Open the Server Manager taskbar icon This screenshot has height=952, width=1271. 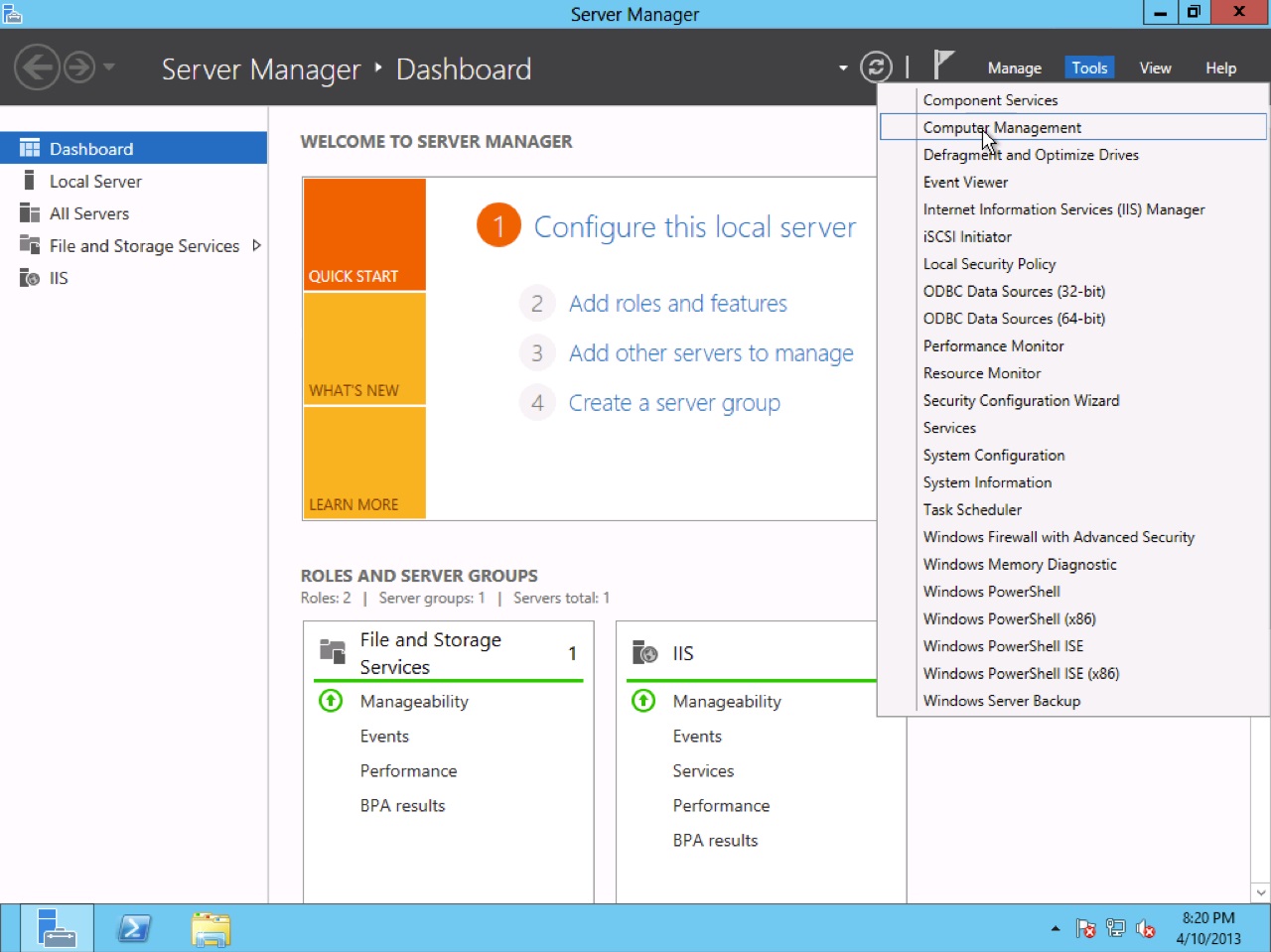point(57,927)
